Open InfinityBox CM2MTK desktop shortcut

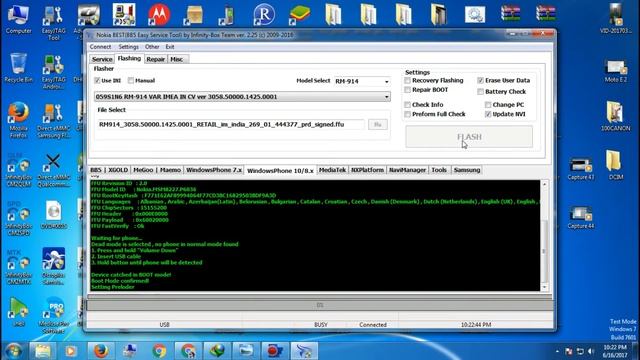coord(18,267)
